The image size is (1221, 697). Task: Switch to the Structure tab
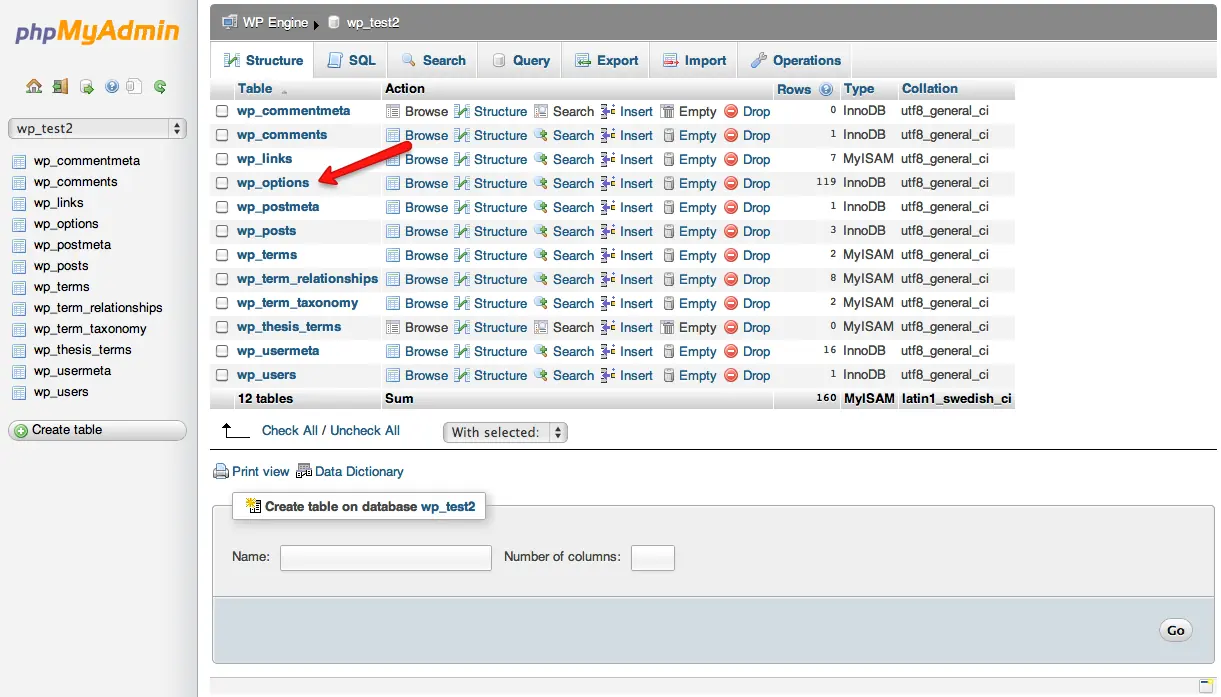(263, 60)
